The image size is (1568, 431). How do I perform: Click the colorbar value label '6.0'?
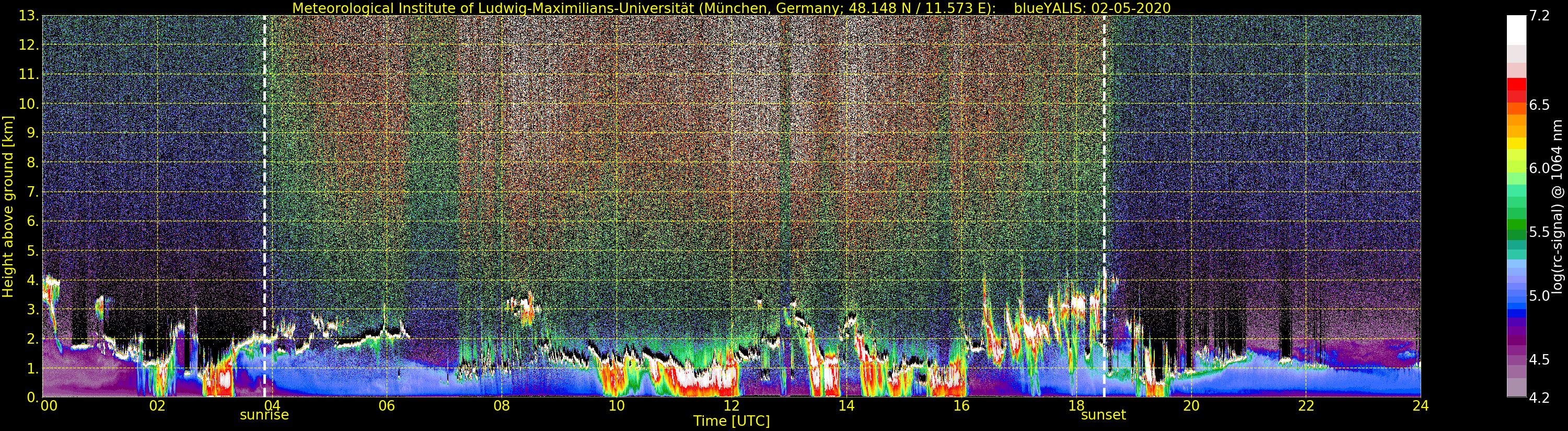pos(1539,168)
